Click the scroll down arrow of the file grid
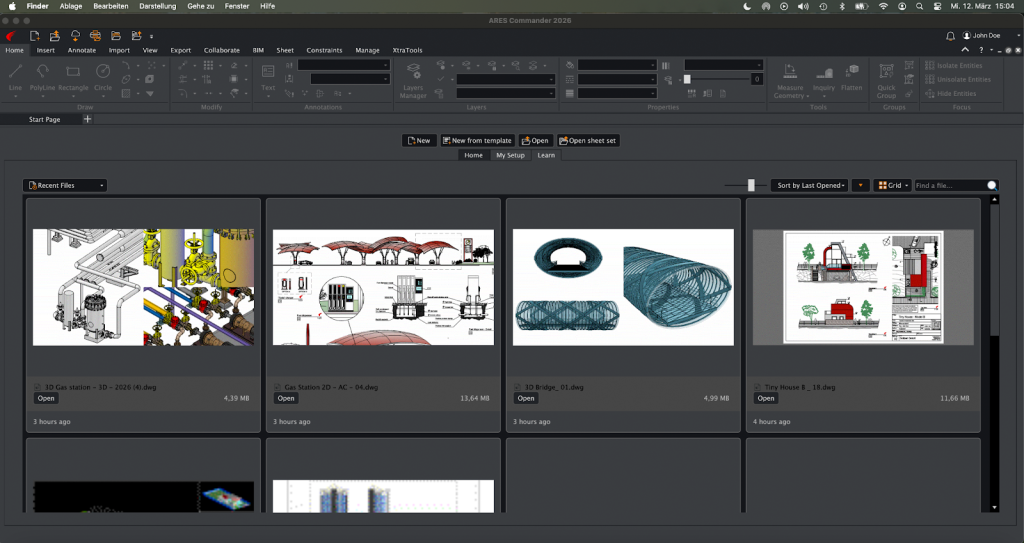The height and width of the screenshot is (543, 1024). 994,507
